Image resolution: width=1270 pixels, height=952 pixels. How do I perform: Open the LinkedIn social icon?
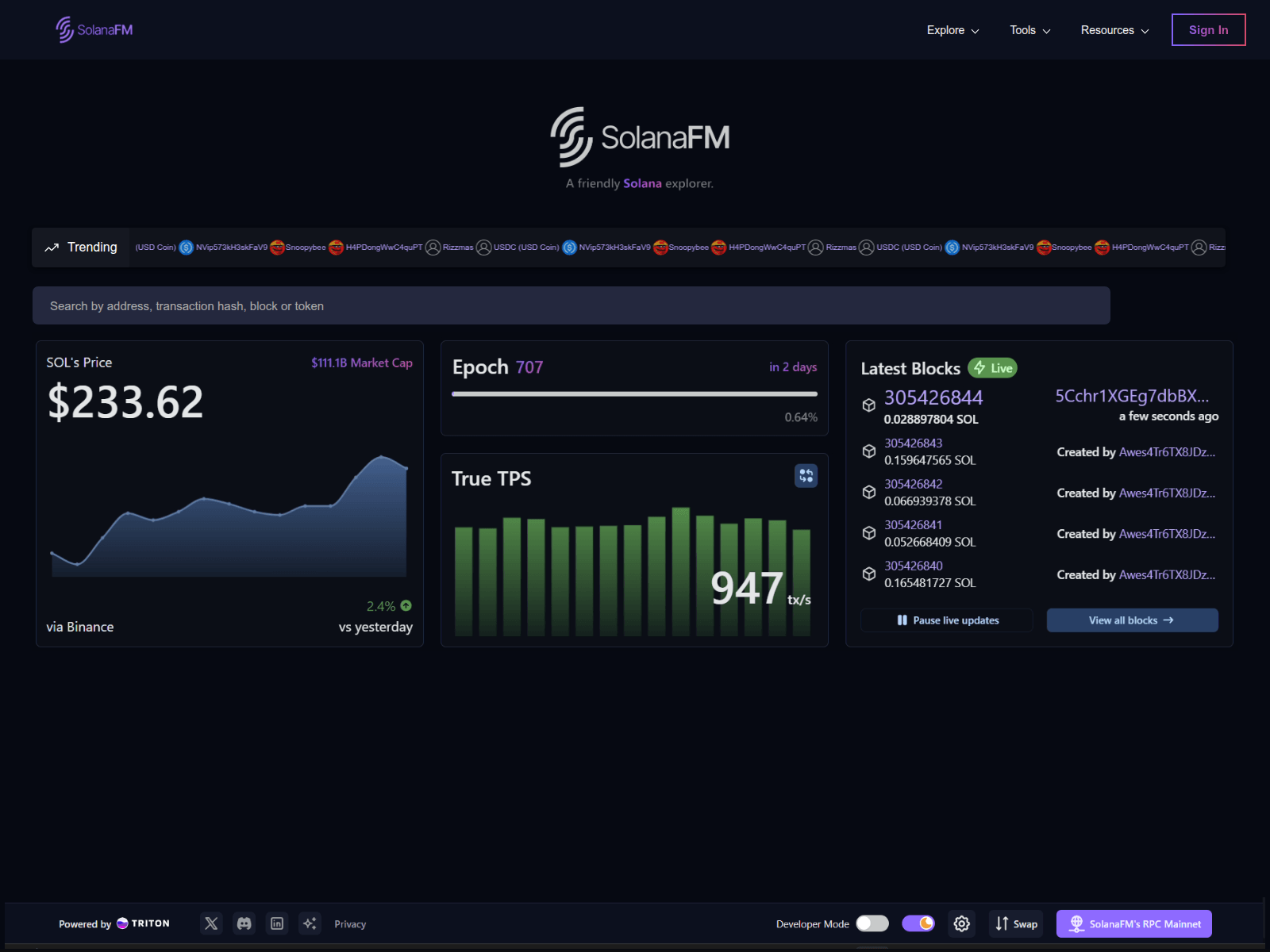click(277, 923)
